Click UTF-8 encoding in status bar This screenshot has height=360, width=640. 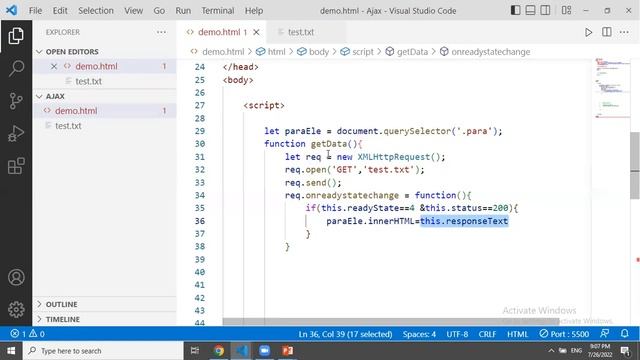457,334
